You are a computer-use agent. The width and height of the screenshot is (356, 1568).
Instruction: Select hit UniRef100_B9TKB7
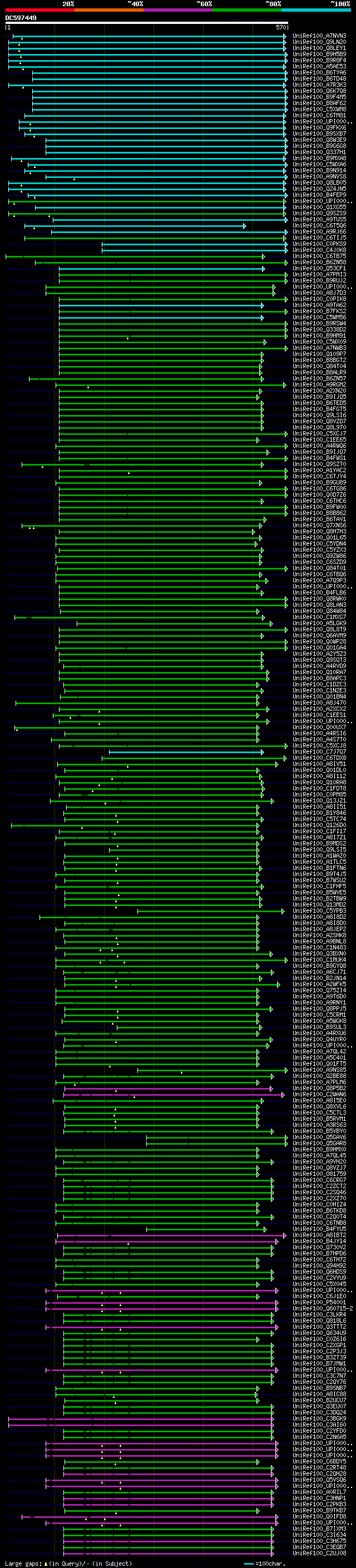click(319, 1510)
